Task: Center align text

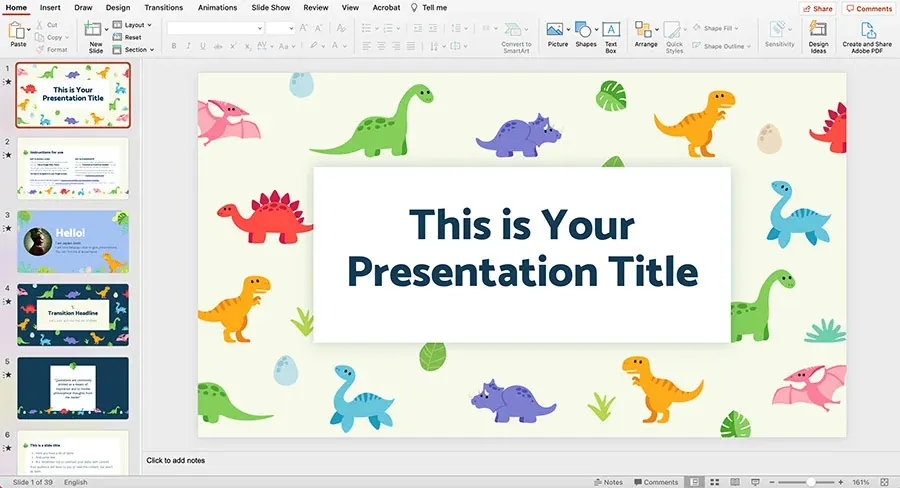Action: tap(381, 46)
